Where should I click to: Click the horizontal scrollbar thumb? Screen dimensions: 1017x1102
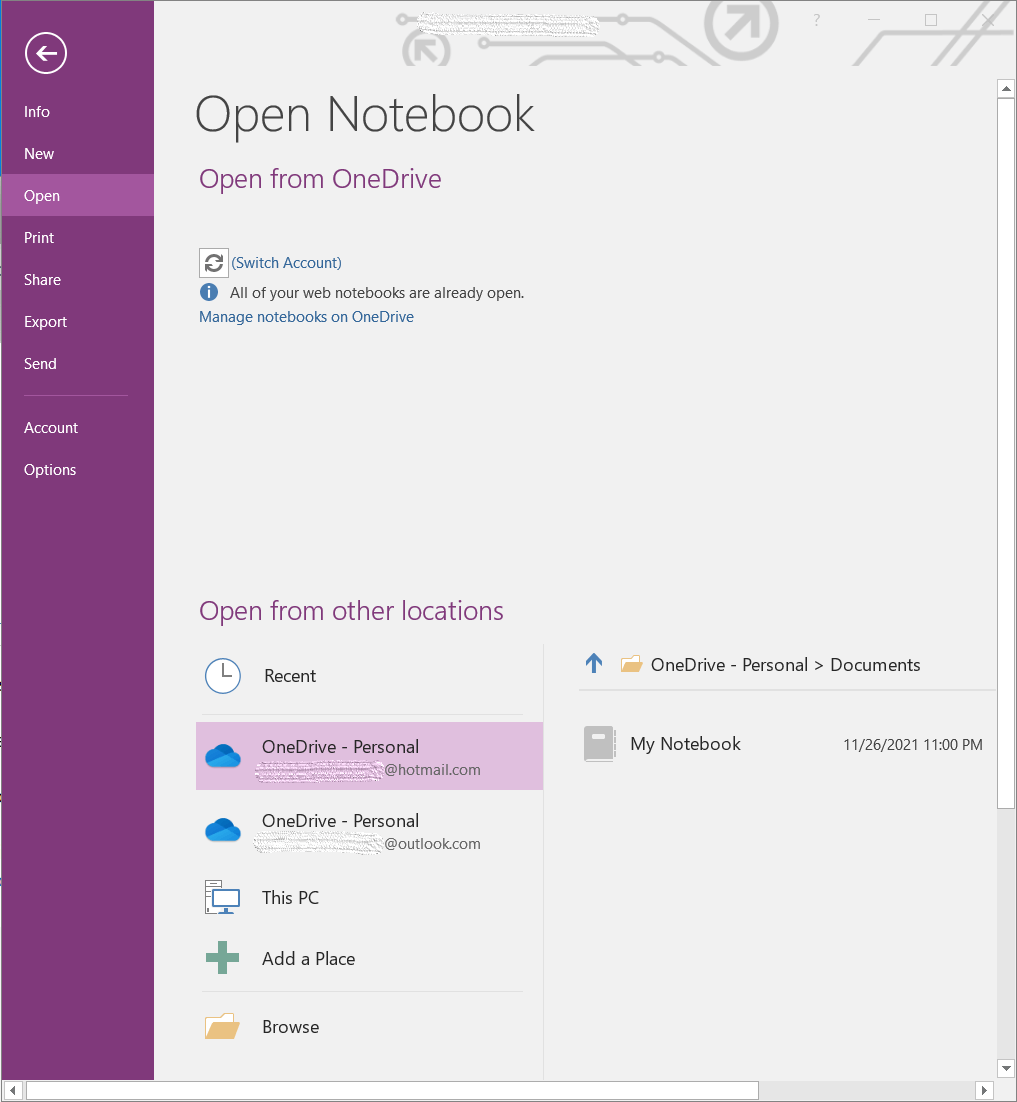tap(392, 1091)
